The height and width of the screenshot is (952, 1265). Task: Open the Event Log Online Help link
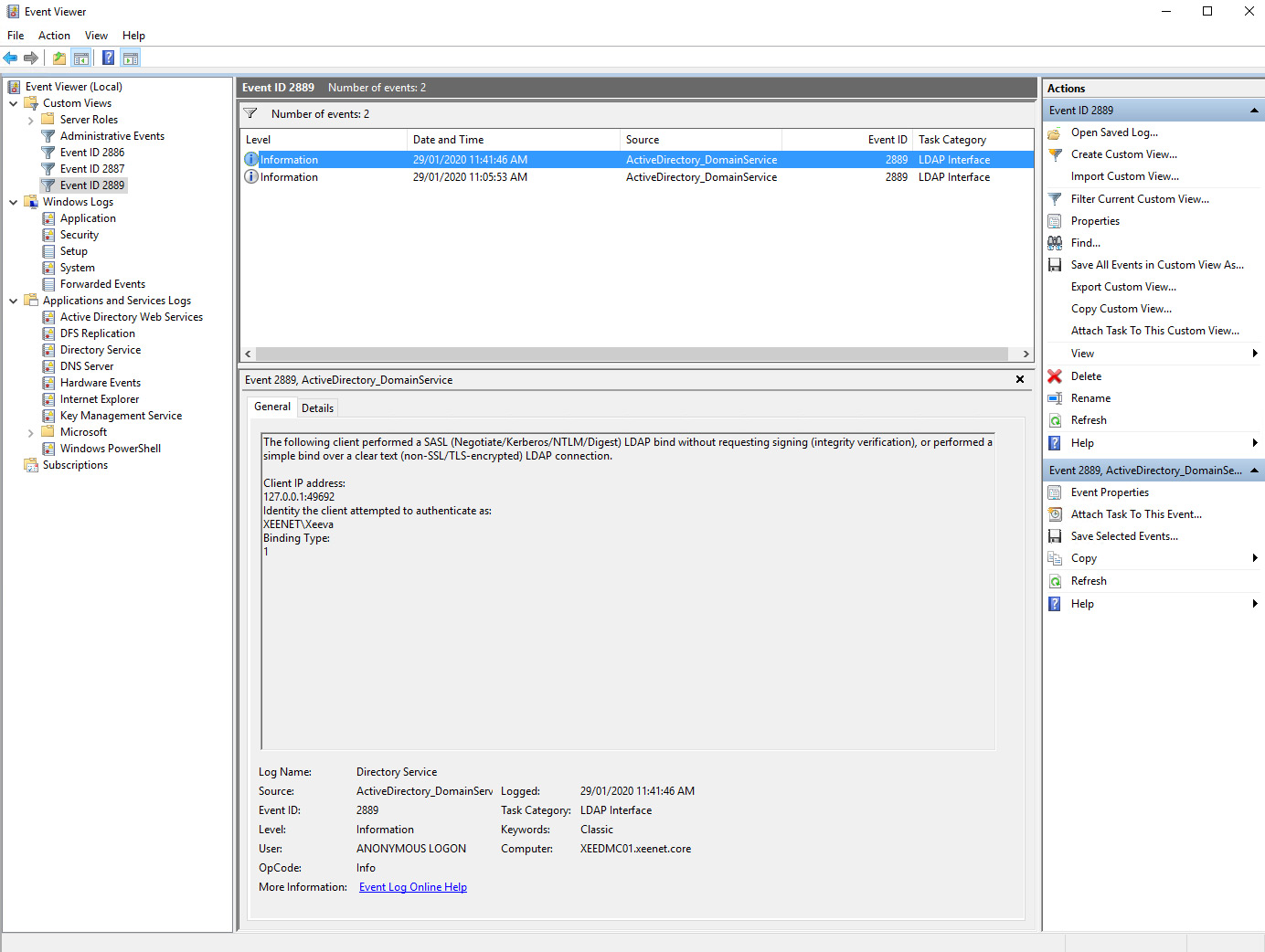coord(413,887)
